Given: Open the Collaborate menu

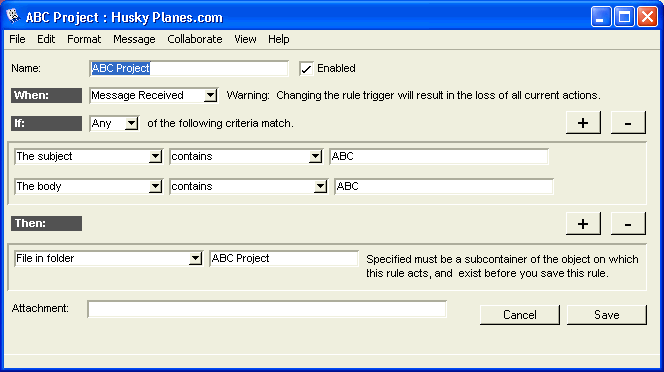Looking at the screenshot, I should 195,39.
